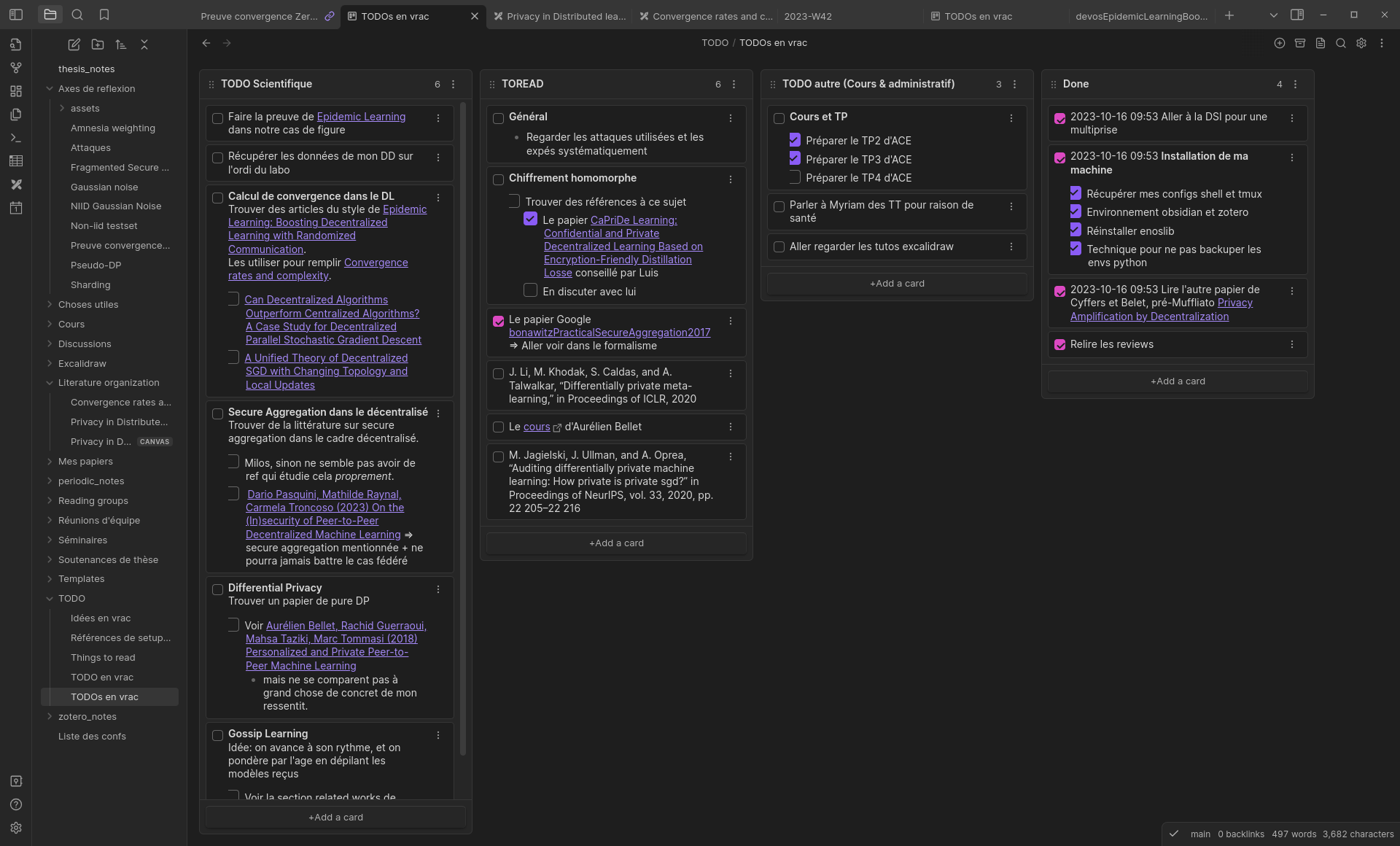Viewport: 1400px width, 846px height.
Task: Switch to 'Preuve convergence Zer...' tab
Action: (x=259, y=16)
